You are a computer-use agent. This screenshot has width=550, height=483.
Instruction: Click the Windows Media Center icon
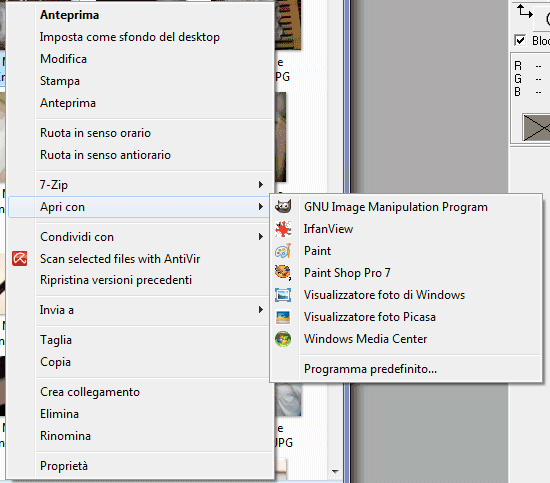283,339
